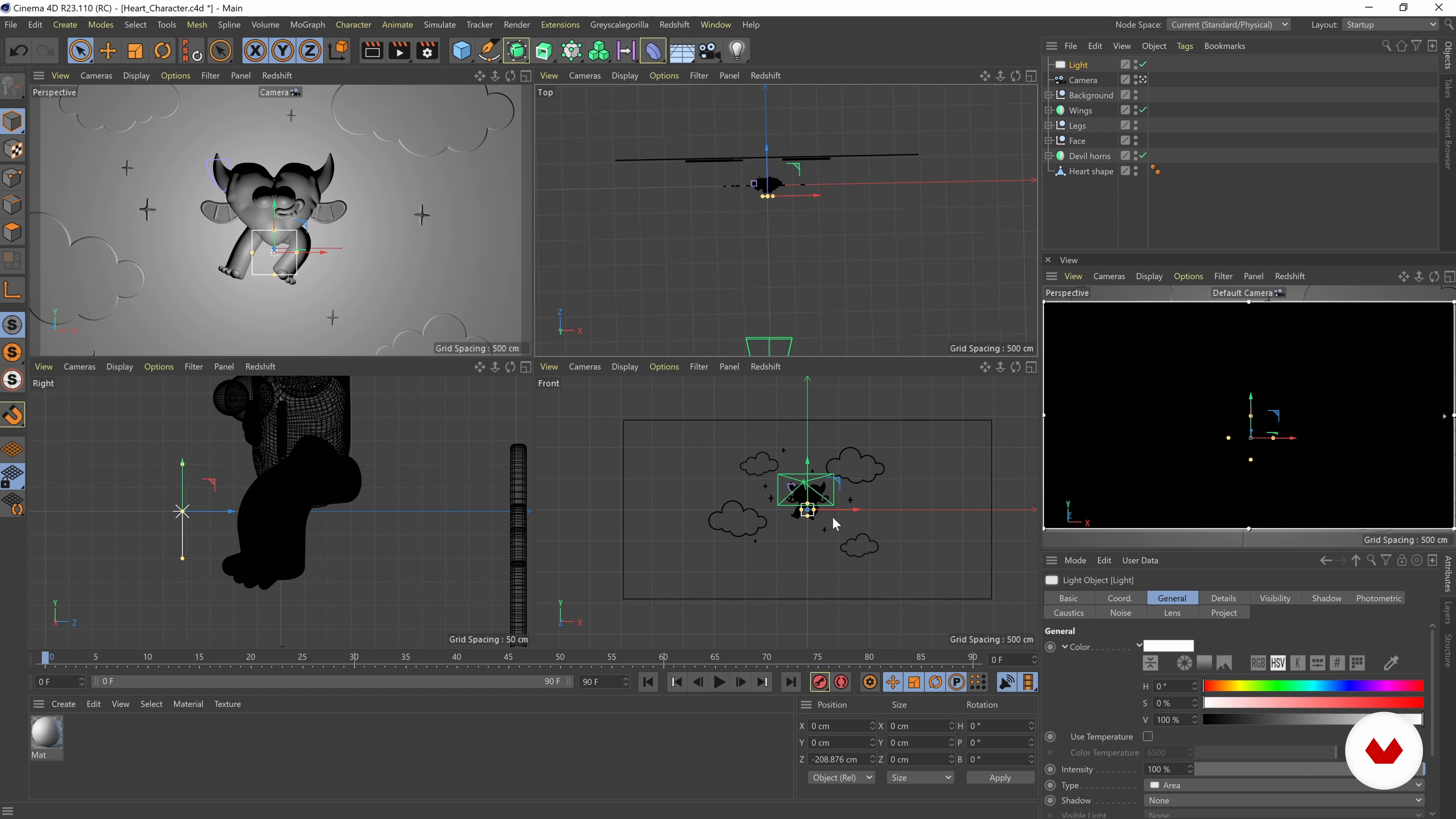Toggle visibility dots of Camera object

click(1136, 80)
